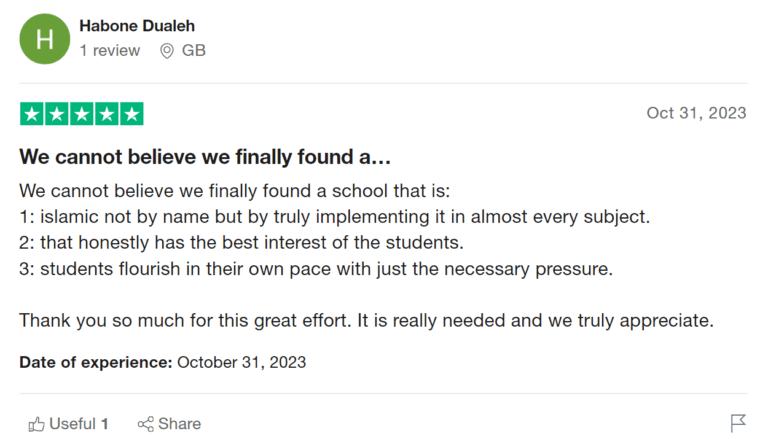Click the fifth green rating star
Viewport: 768px width, 447px height.
(132, 113)
